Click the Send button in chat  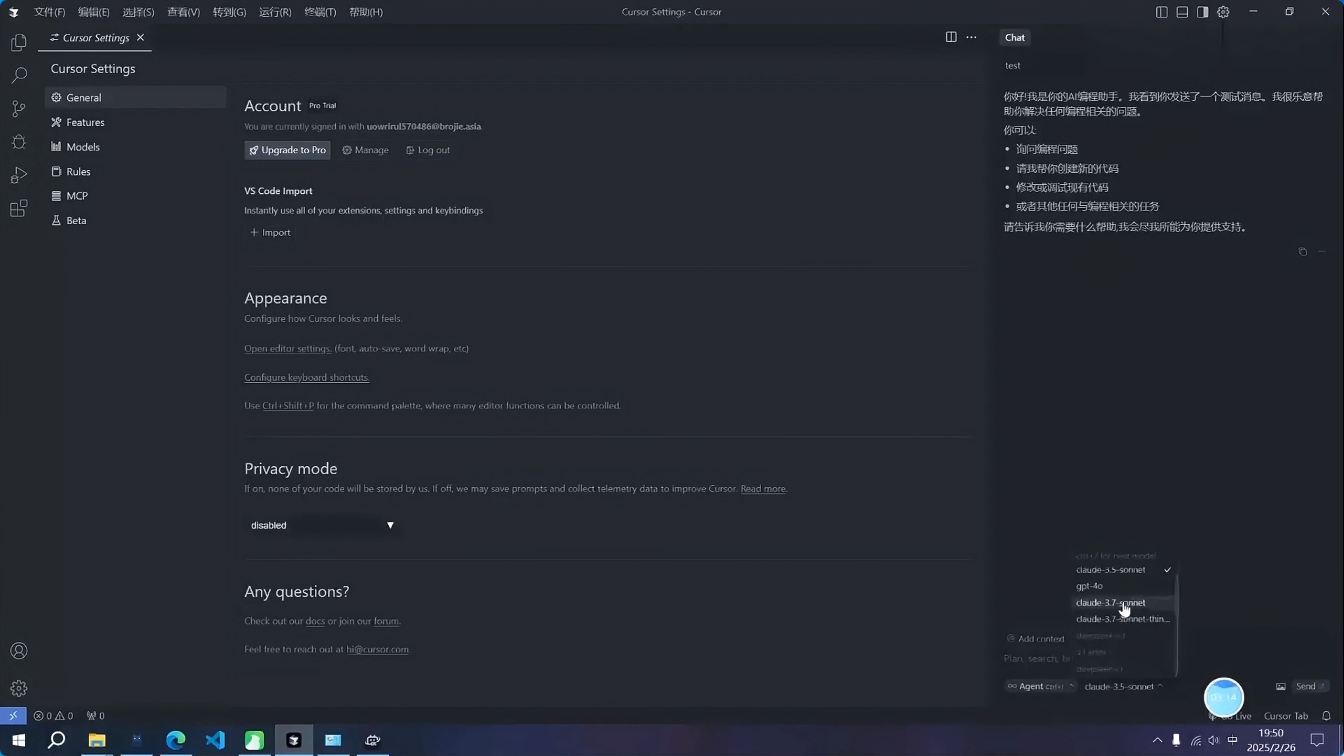pyautogui.click(x=1309, y=686)
